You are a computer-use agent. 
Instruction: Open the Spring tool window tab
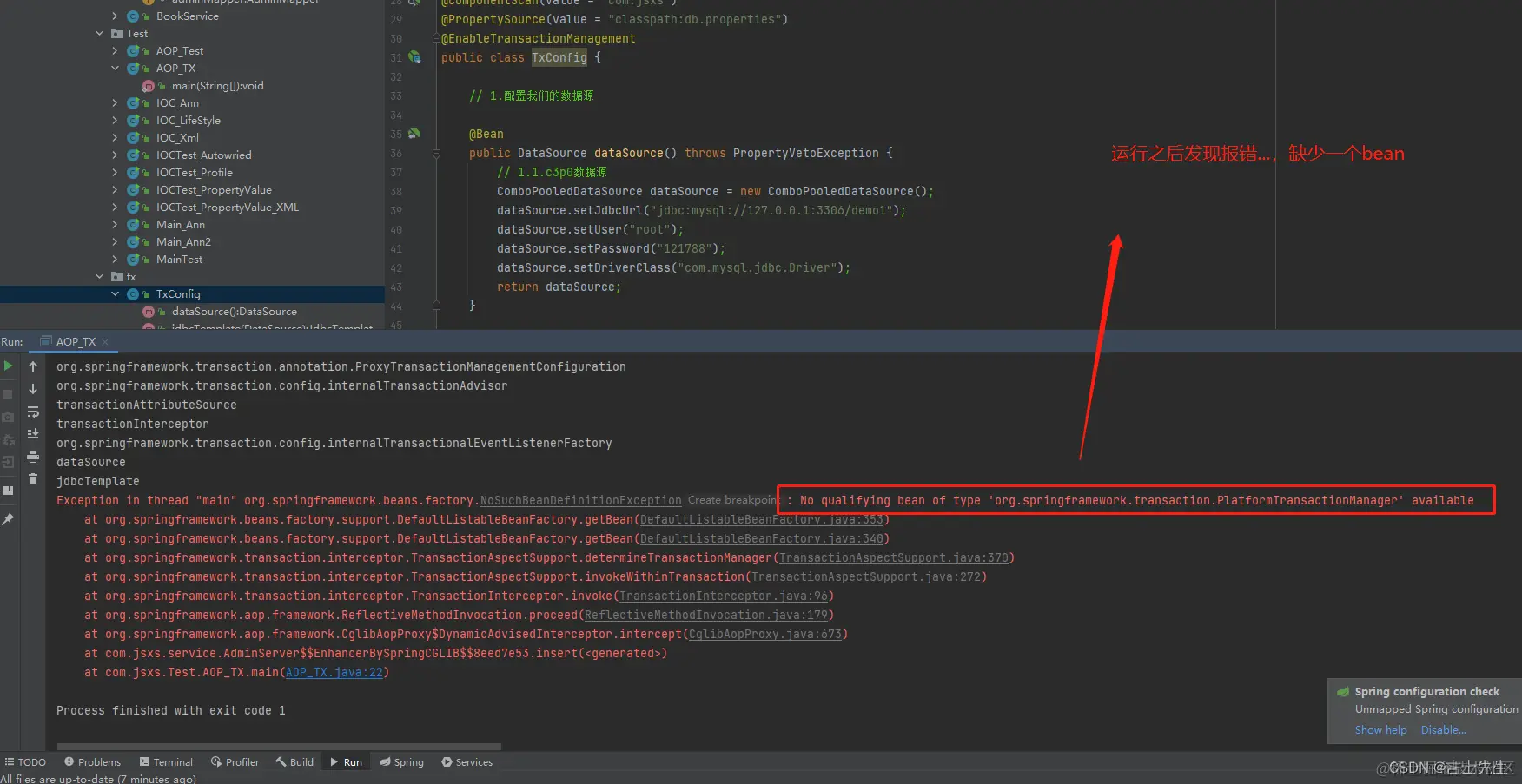[x=402, y=762]
